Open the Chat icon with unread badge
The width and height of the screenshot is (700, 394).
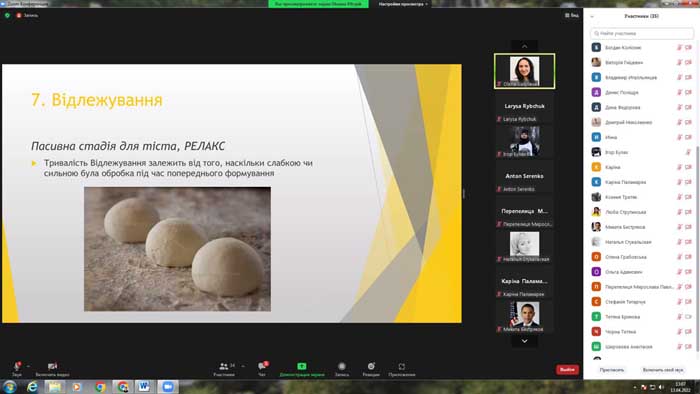click(262, 366)
